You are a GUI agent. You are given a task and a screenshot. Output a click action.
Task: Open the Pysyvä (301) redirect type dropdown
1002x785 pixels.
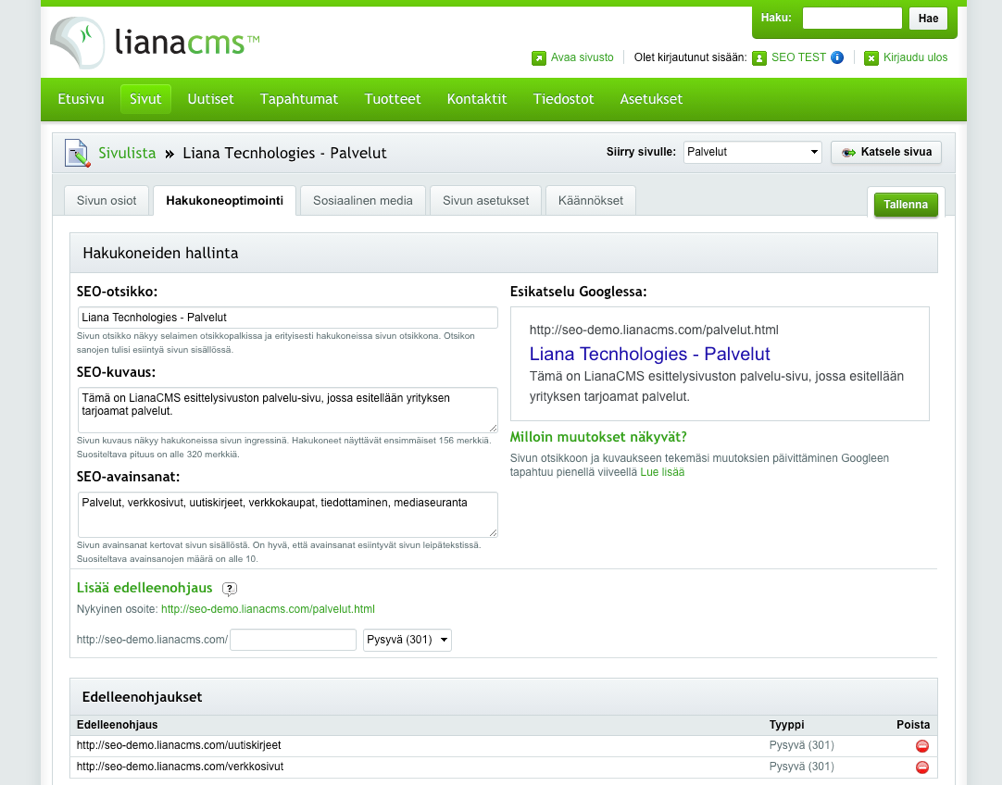point(407,640)
